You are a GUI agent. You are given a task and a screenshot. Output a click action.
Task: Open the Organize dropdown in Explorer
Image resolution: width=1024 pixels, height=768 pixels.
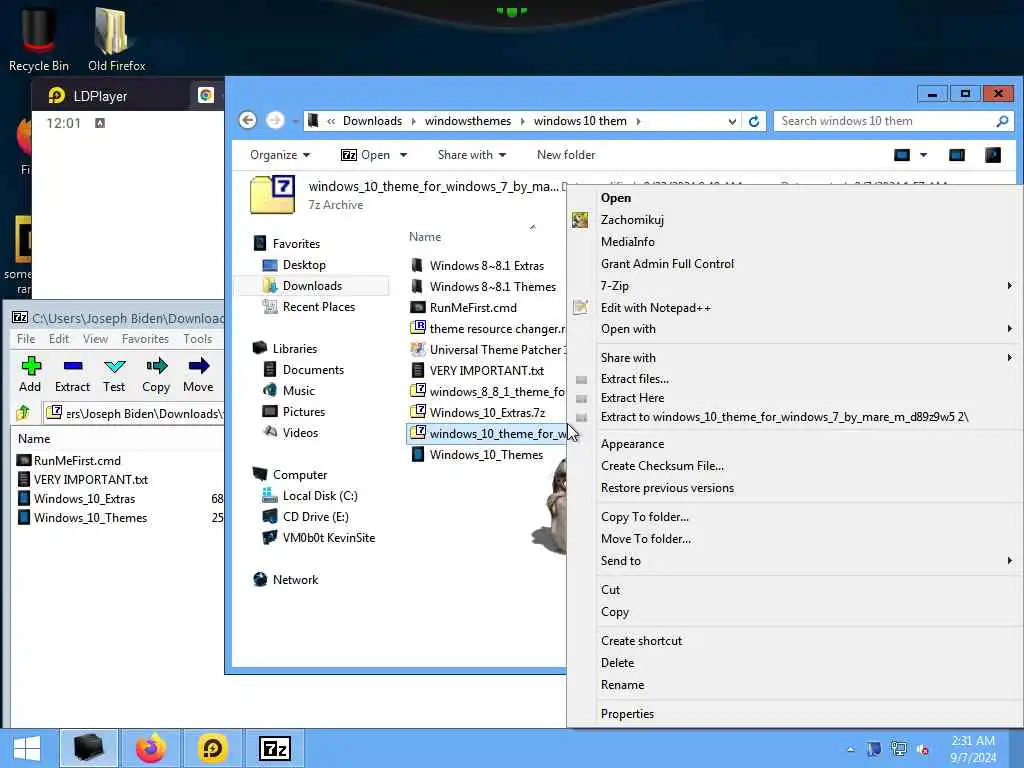tap(280, 155)
